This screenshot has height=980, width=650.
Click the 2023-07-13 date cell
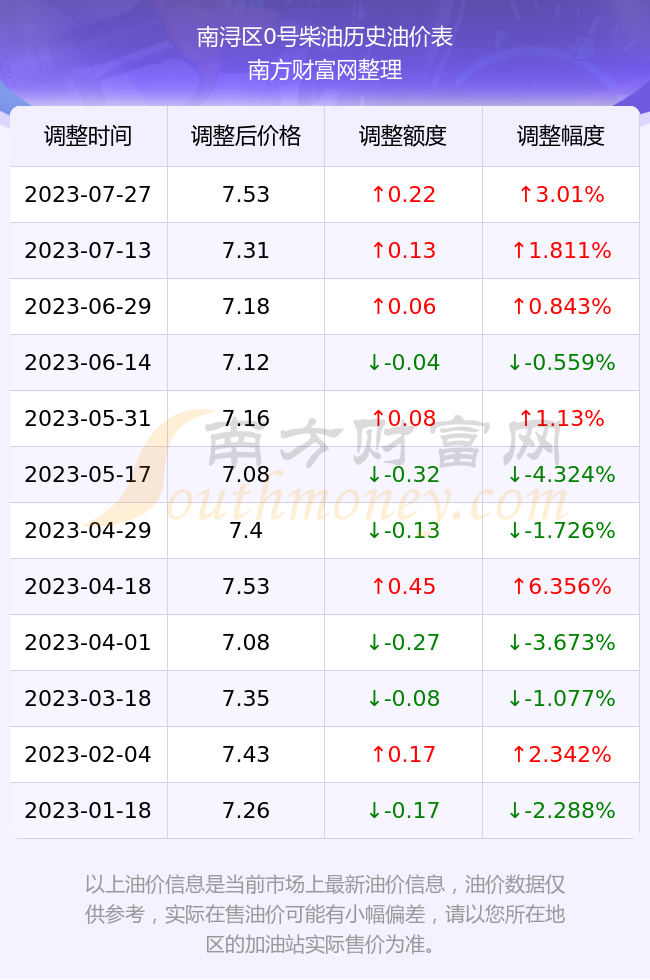[x=88, y=251]
